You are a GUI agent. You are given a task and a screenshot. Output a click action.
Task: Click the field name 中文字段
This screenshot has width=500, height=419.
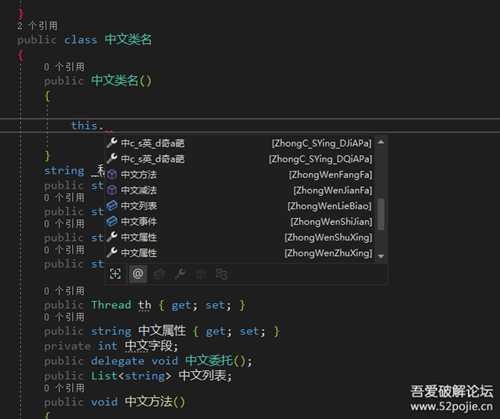click(x=149, y=345)
